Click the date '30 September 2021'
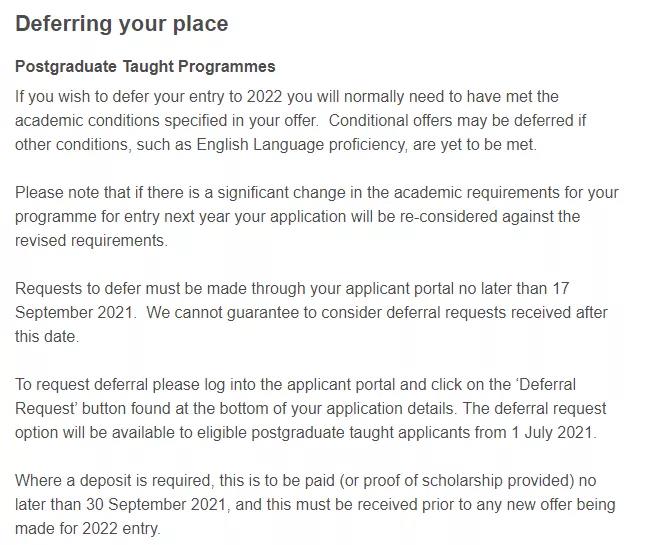The height and width of the screenshot is (545, 656). click(x=156, y=504)
